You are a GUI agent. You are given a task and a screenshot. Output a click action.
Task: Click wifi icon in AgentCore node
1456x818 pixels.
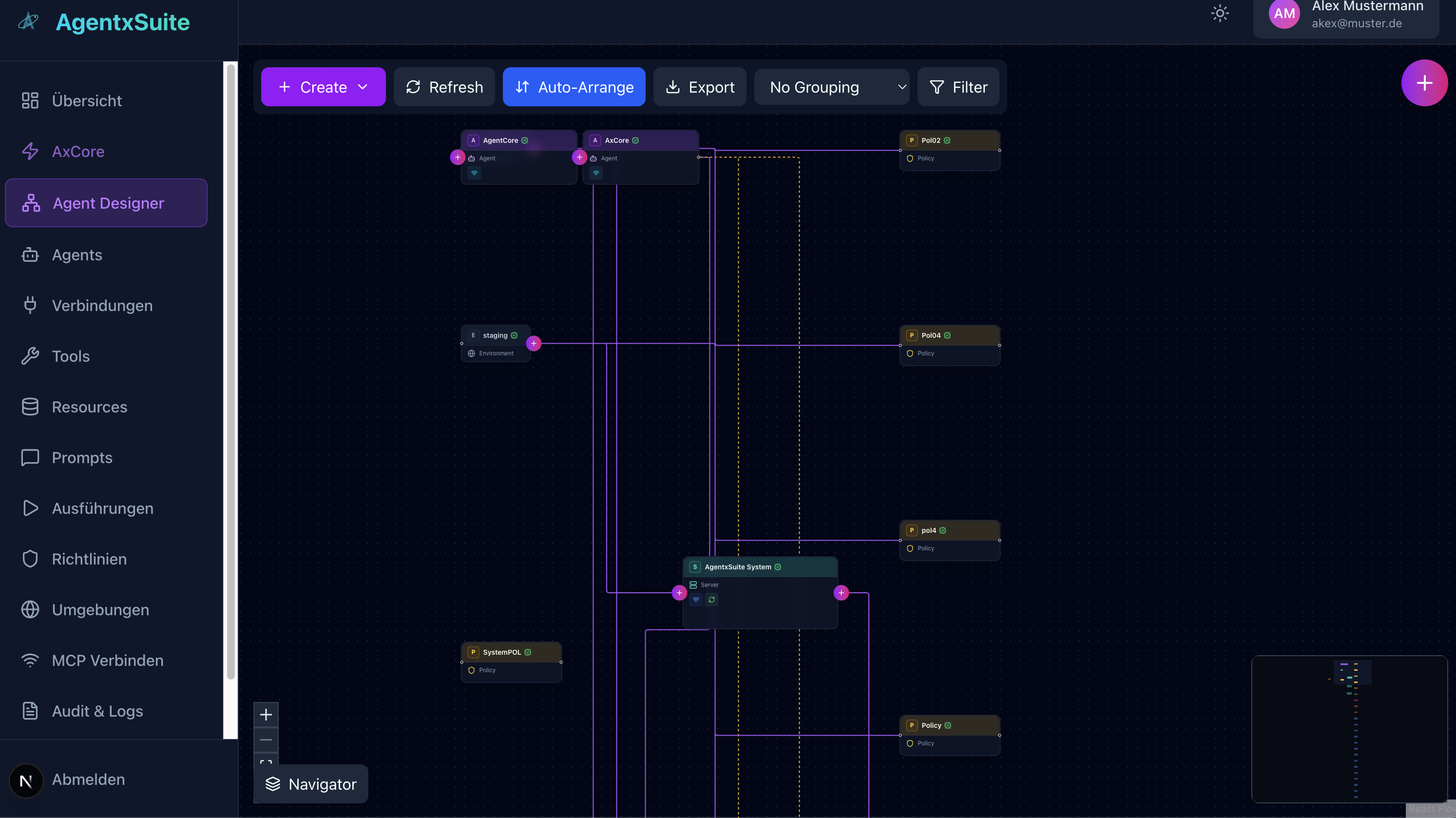(x=474, y=173)
